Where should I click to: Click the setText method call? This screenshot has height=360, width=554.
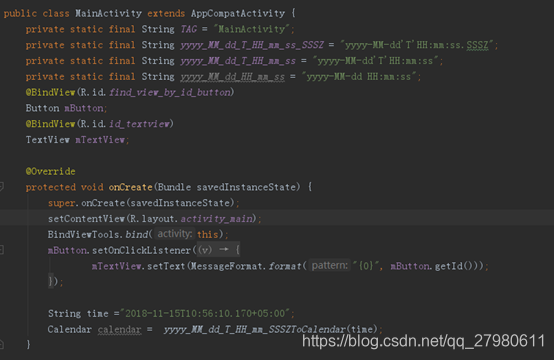(166, 266)
